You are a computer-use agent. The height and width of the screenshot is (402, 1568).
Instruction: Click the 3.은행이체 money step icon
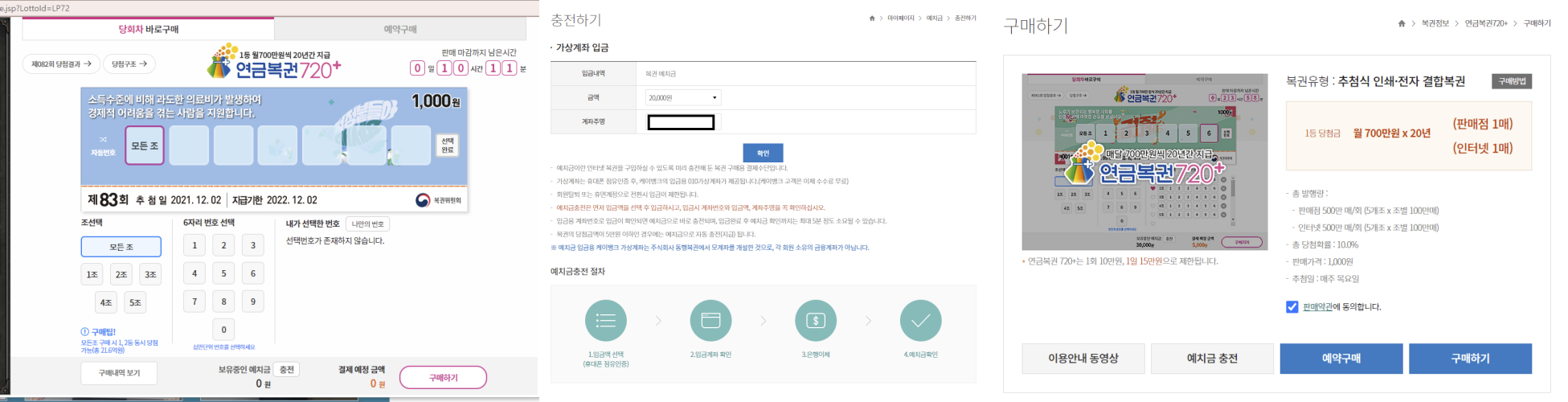[816, 321]
